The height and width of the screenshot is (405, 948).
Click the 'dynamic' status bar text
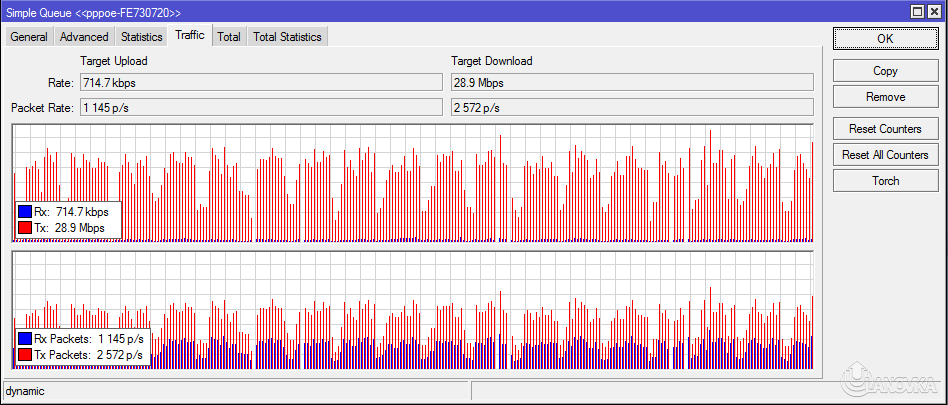point(25,391)
